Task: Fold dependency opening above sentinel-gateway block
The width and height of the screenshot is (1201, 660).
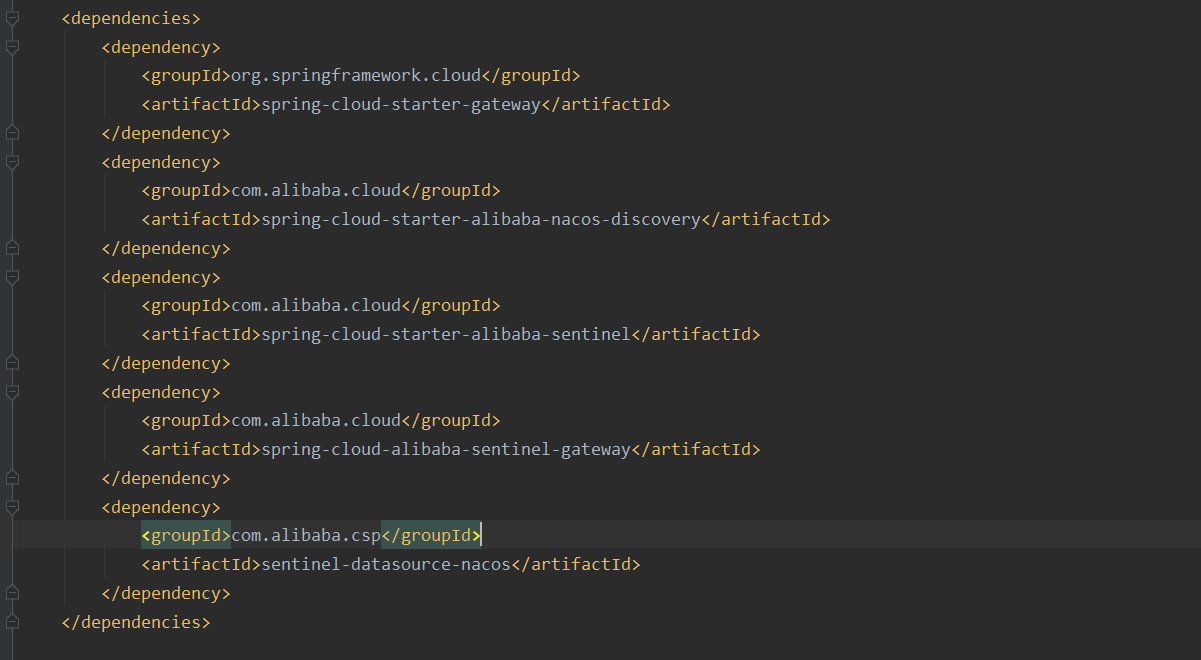Action: (x=12, y=392)
